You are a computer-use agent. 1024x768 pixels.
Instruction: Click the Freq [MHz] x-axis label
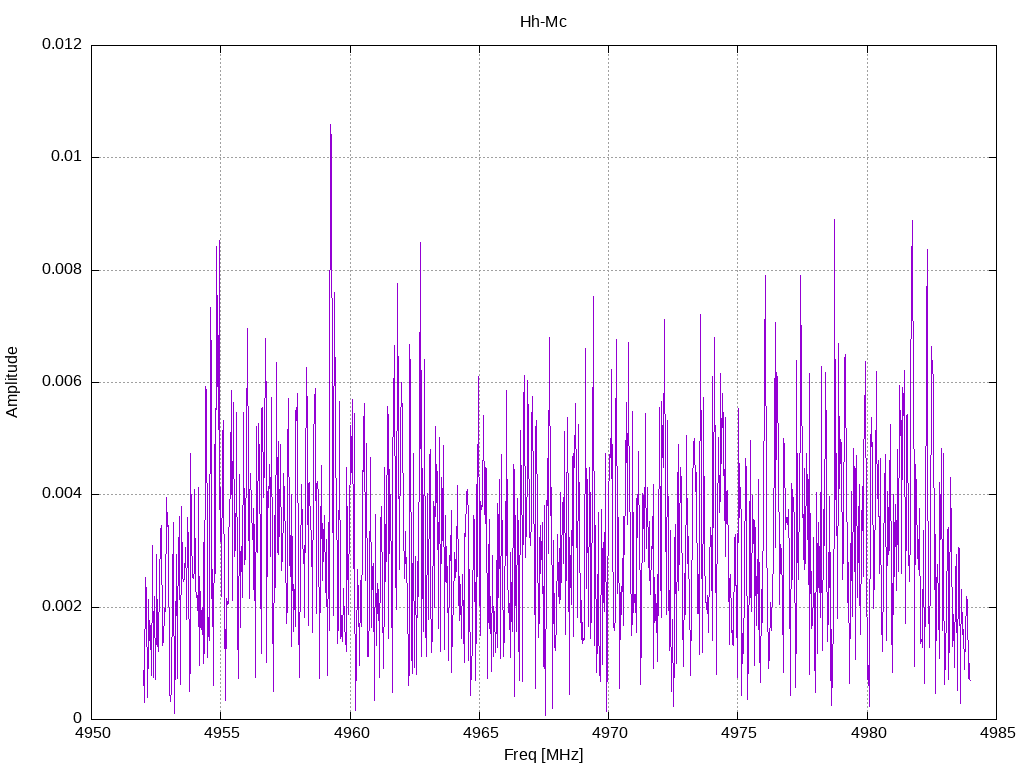click(543, 755)
